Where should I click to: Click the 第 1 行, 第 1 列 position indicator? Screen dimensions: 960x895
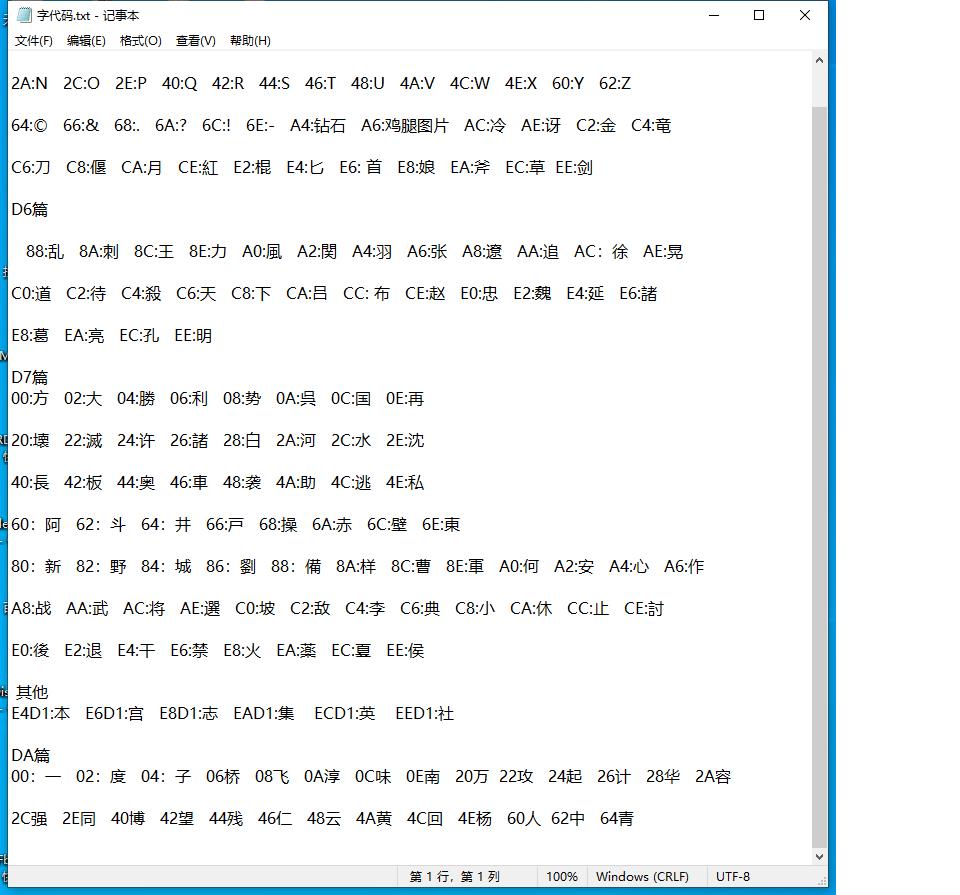[x=454, y=877]
